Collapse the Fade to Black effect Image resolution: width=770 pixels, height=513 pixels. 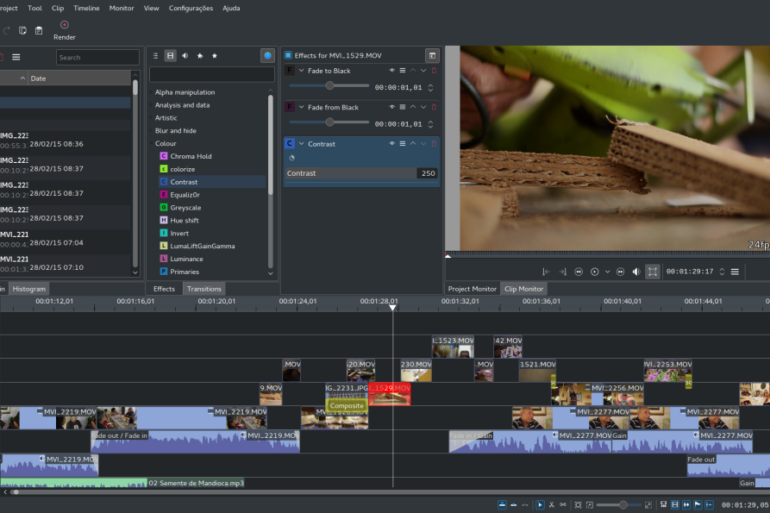[x=300, y=71]
